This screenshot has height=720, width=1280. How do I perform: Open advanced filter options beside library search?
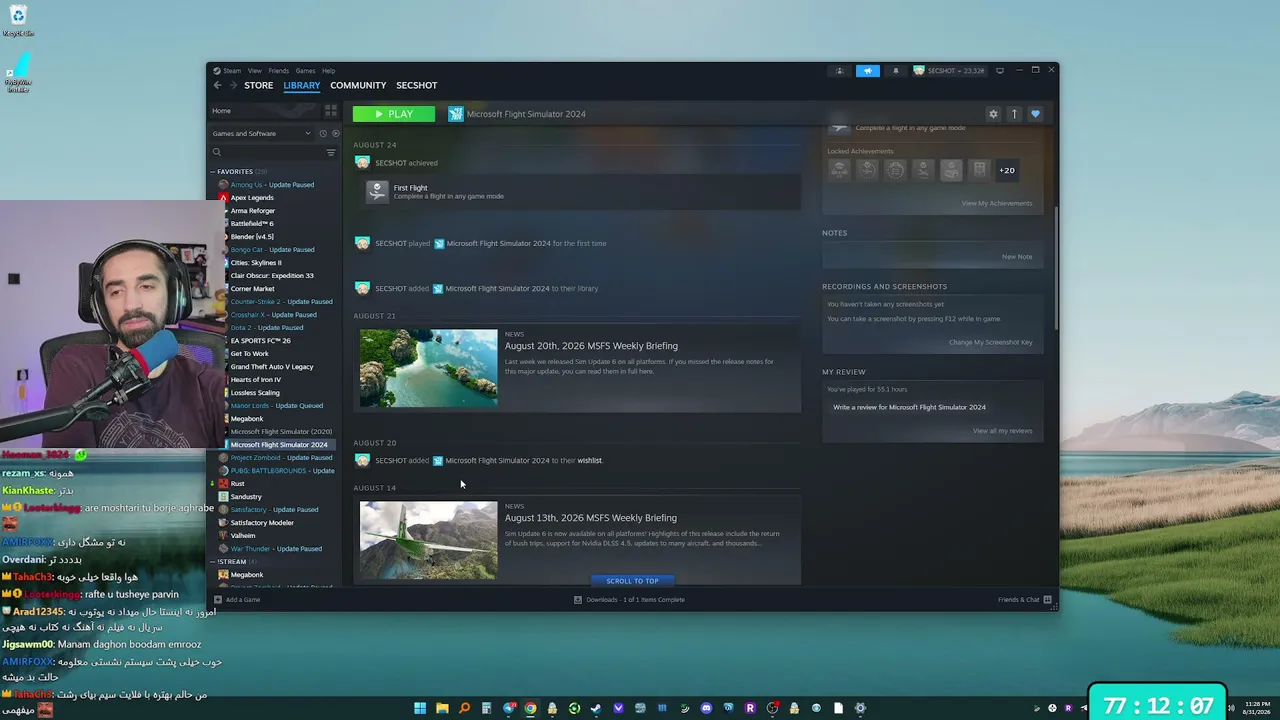click(x=331, y=152)
